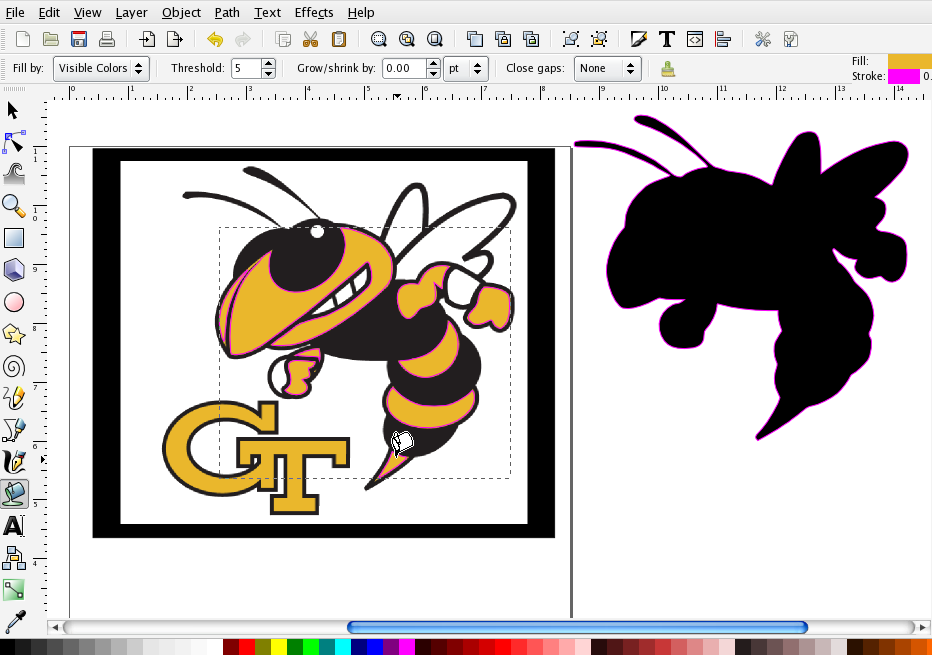This screenshot has width=932, height=655.
Task: Zoom to fit page icon
Action: [434, 39]
